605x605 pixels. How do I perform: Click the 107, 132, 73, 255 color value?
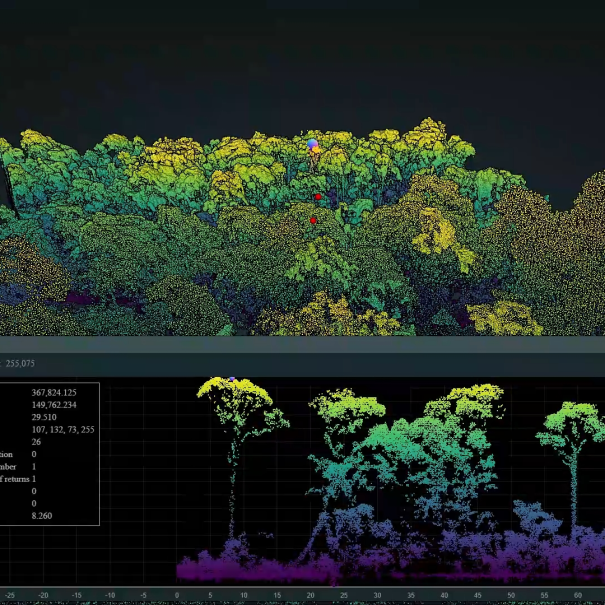pos(62,429)
